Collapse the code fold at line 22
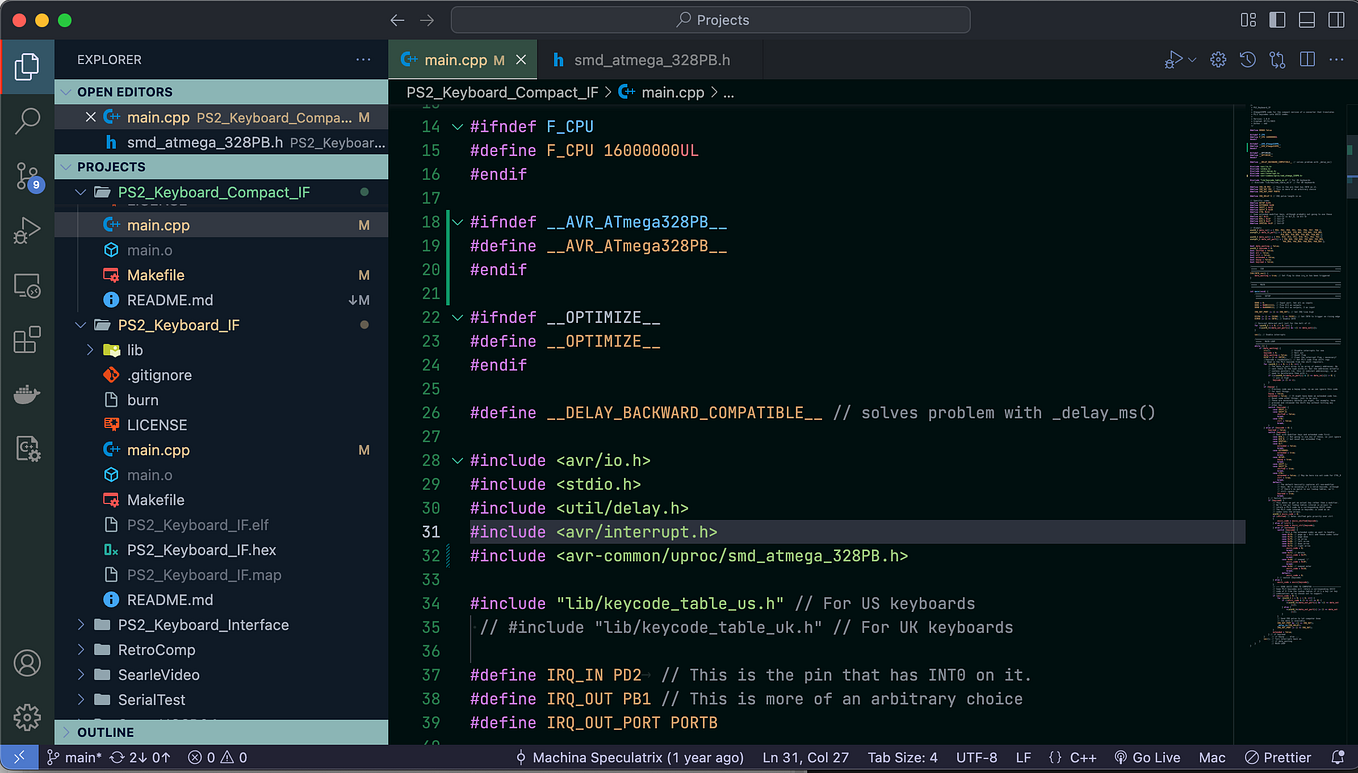The image size is (1358, 773). [457, 317]
